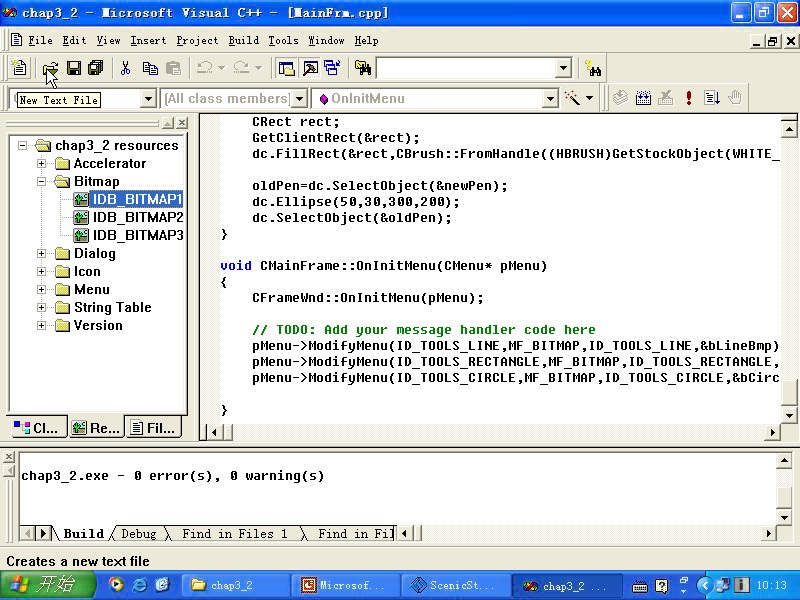
Task: Open the View menu
Action: [109, 41]
